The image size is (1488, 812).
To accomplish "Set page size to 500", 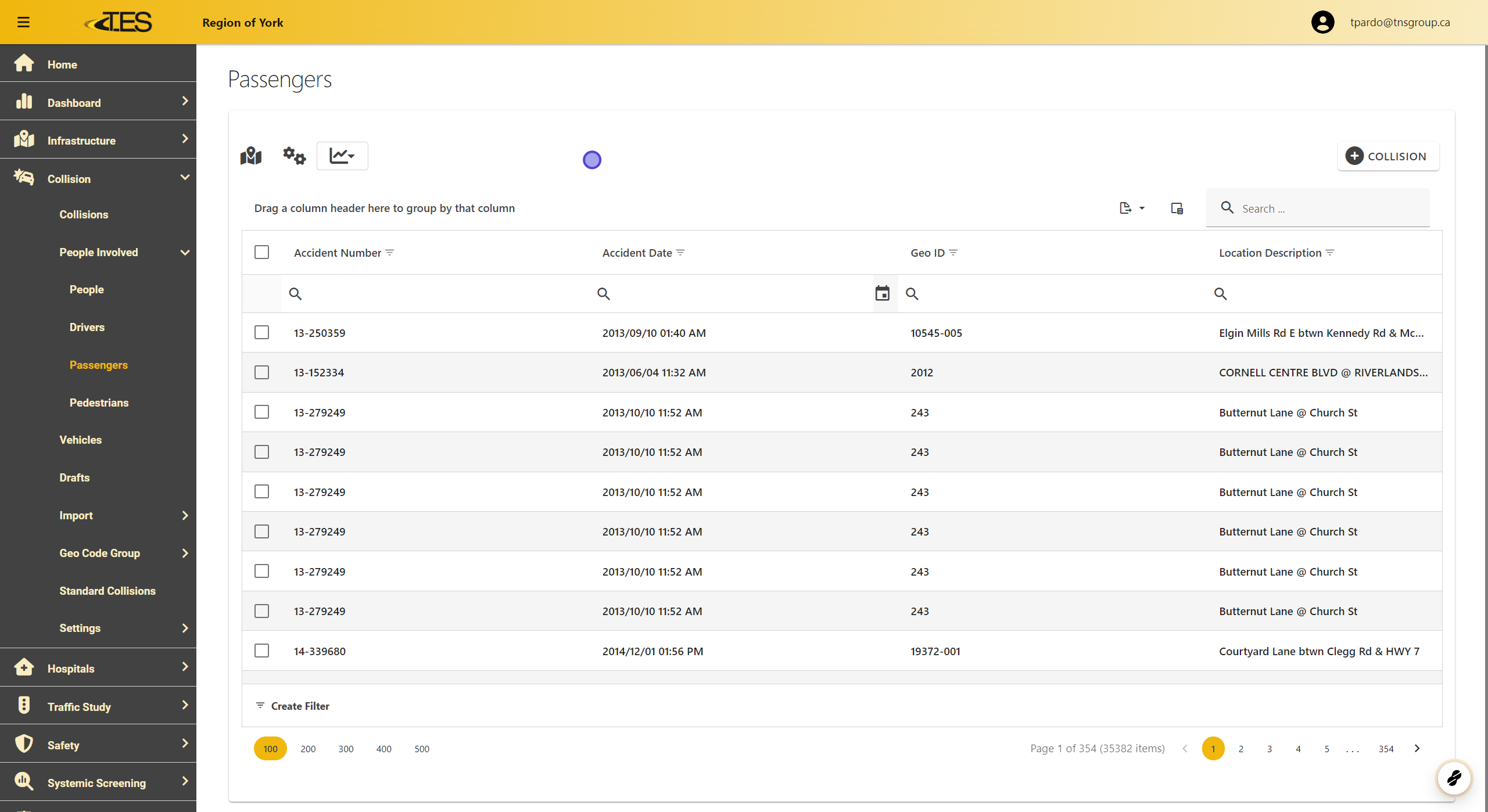I will click(421, 749).
